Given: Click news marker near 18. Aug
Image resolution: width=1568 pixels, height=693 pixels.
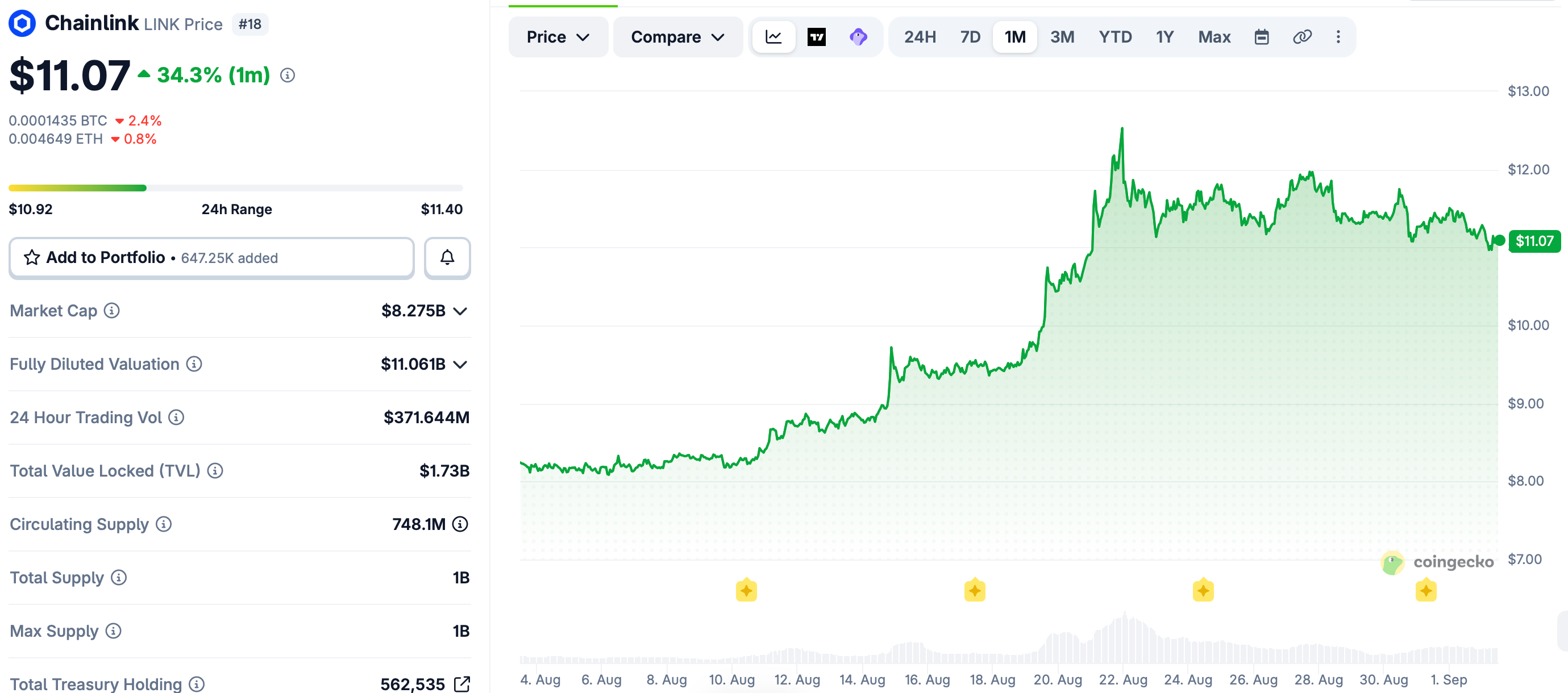Looking at the screenshot, I should pos(975,590).
